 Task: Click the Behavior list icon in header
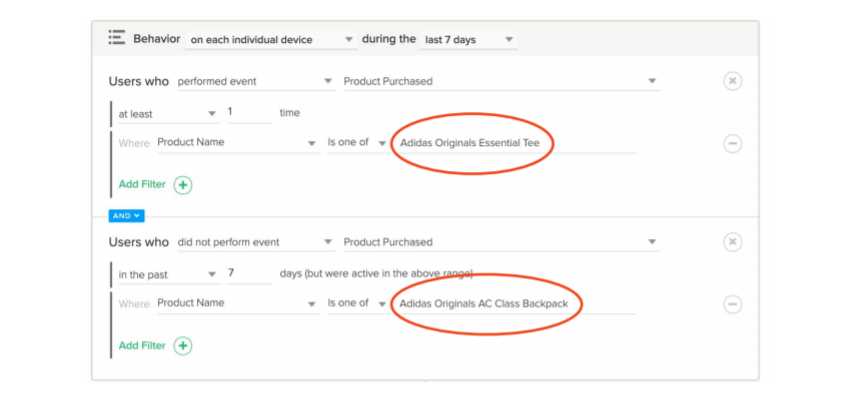click(x=116, y=38)
